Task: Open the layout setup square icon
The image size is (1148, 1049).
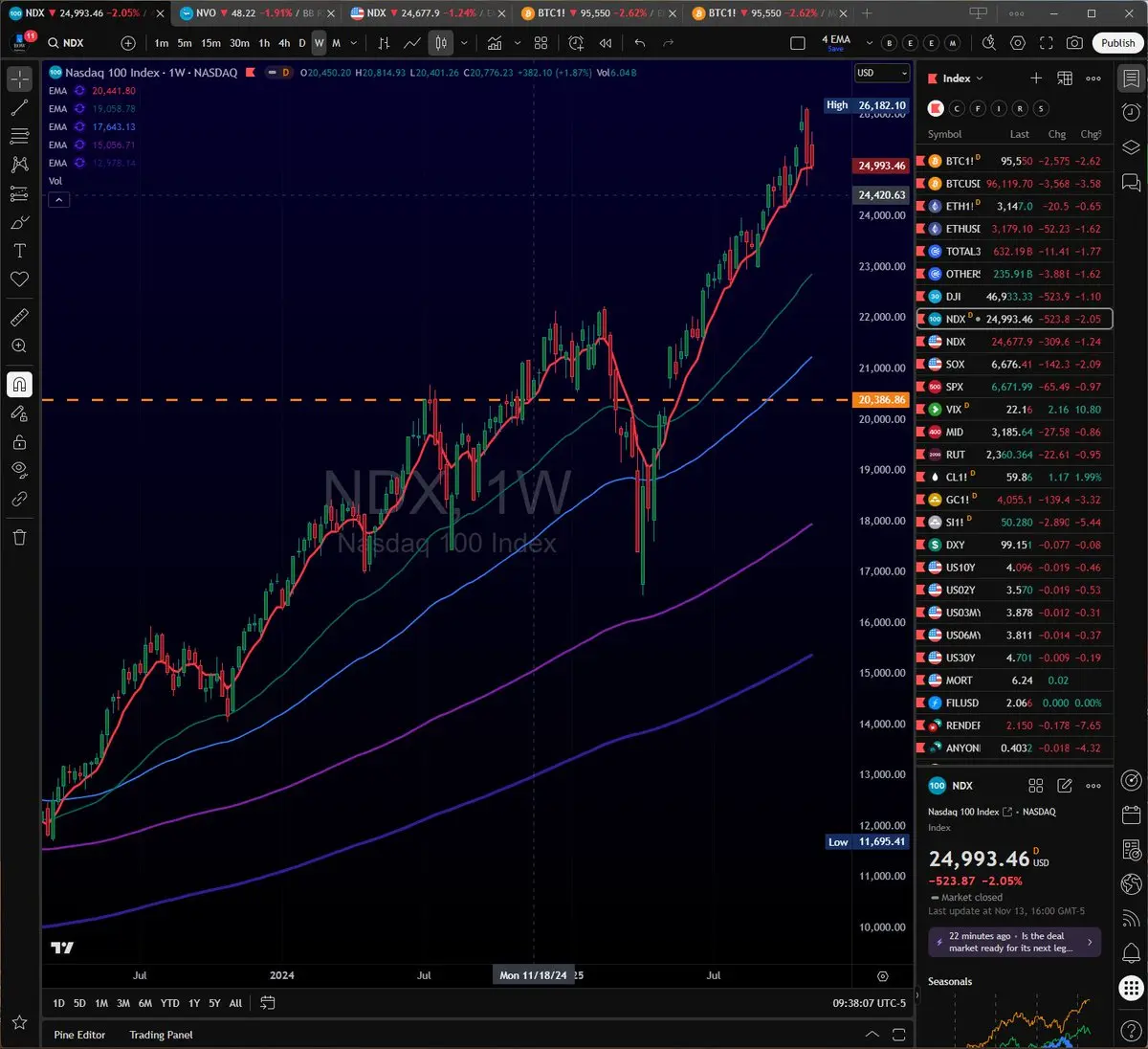Action: [798, 43]
